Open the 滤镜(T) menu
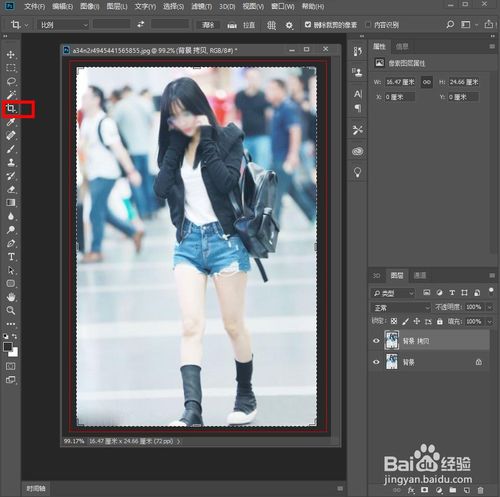 pos(202,6)
